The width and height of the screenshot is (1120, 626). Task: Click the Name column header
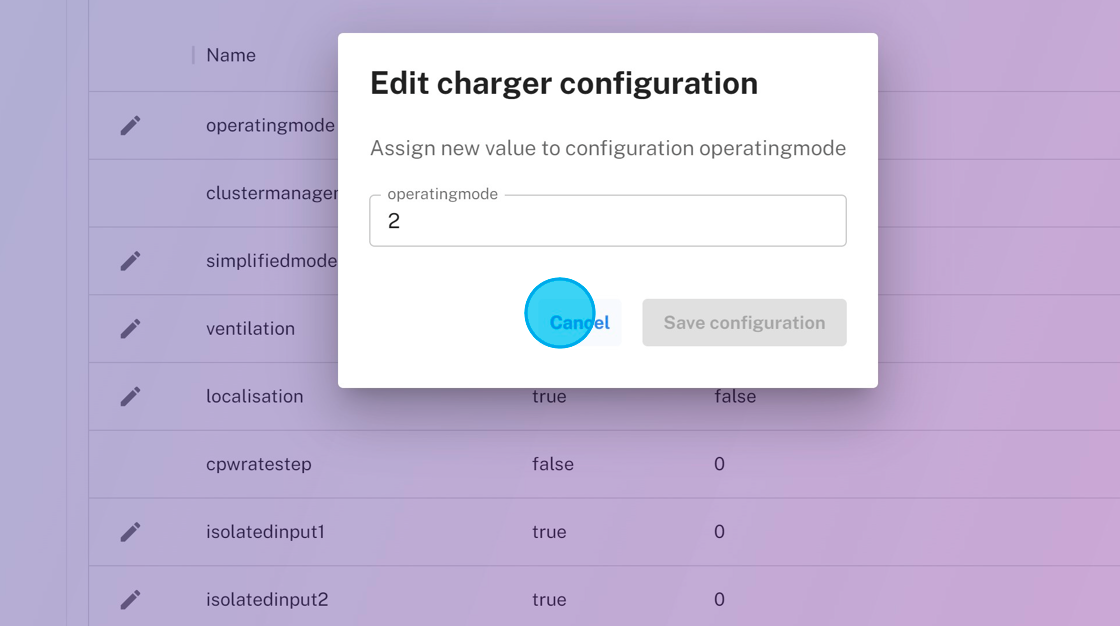click(231, 55)
